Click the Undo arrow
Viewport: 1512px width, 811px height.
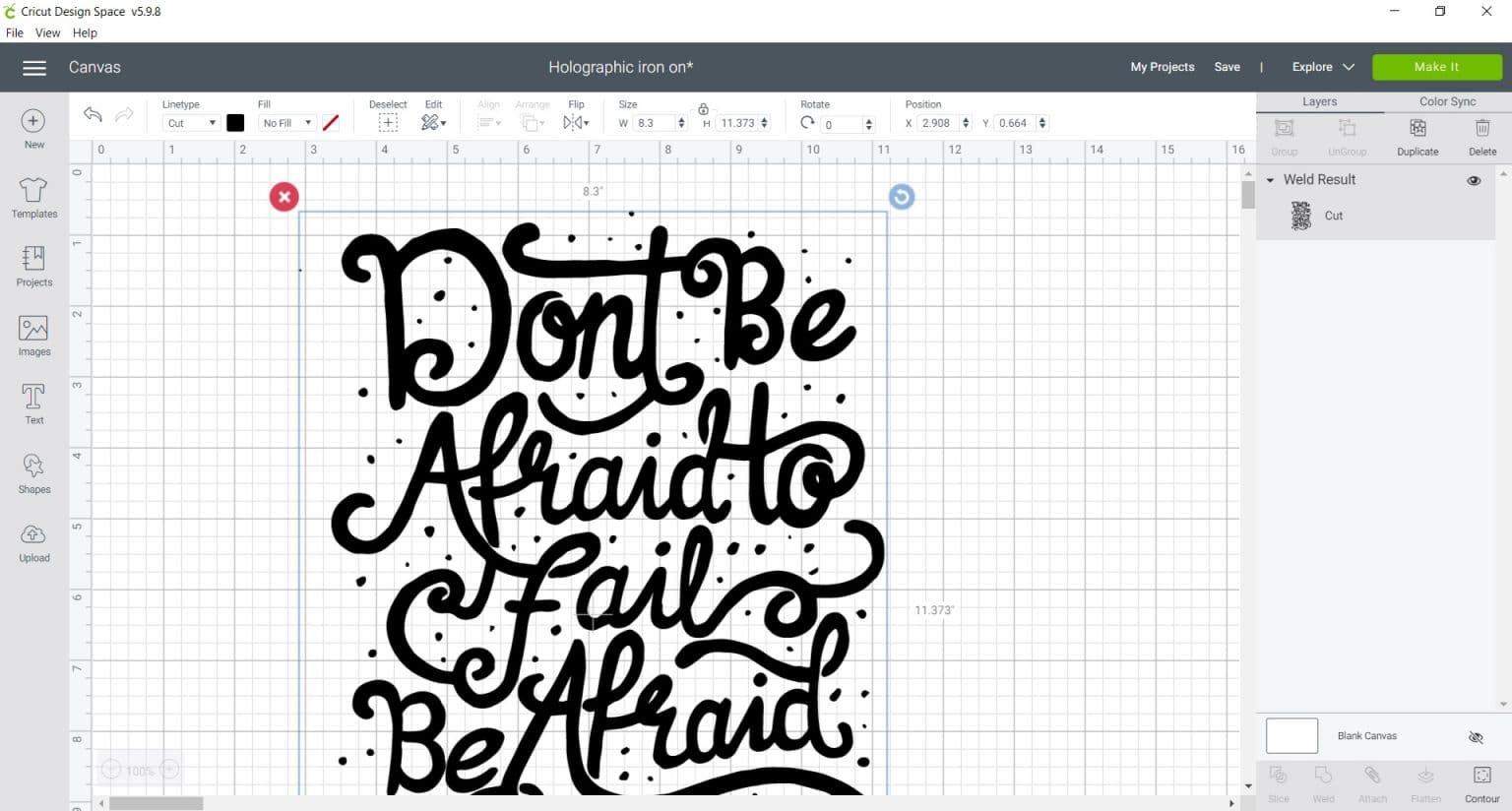[x=93, y=114]
